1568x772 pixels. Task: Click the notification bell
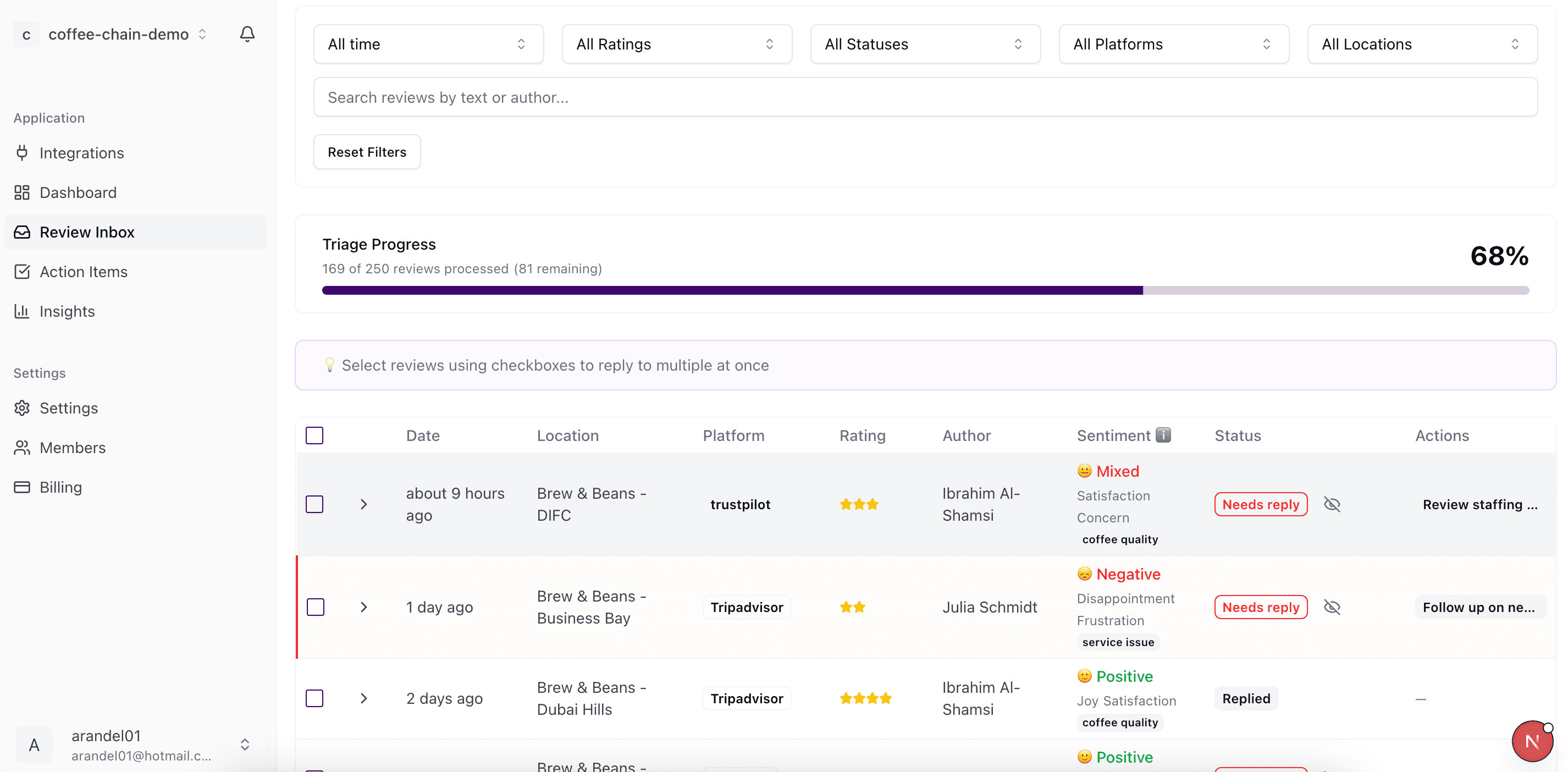(246, 34)
